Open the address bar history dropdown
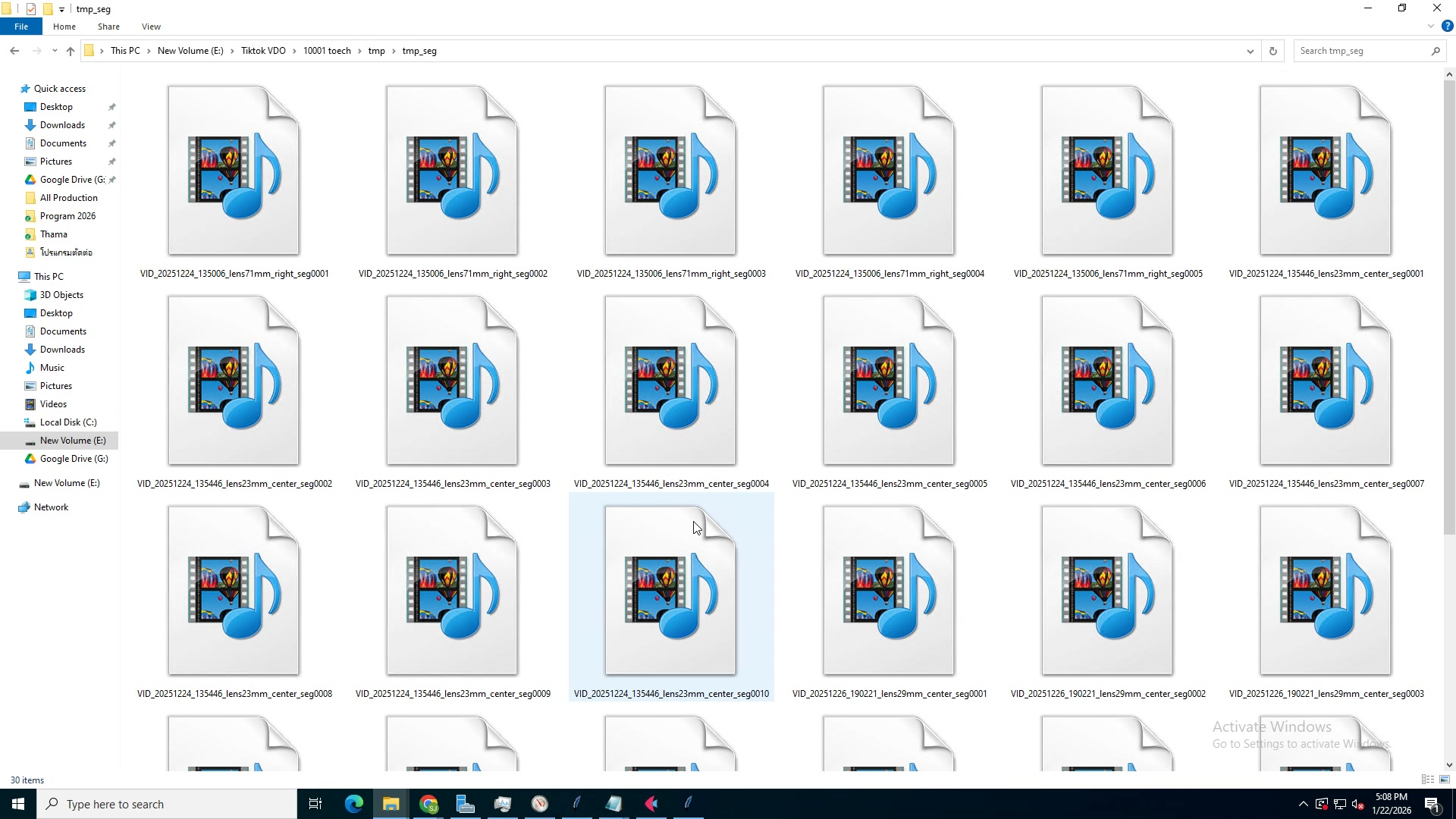The height and width of the screenshot is (819, 1456). coord(1249,50)
